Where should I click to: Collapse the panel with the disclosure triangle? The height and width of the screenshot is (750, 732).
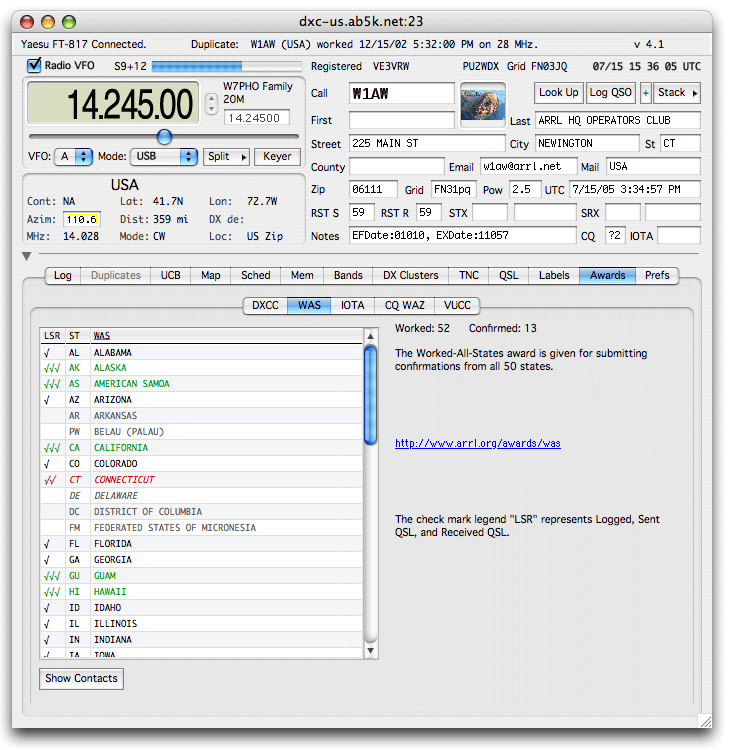[27, 257]
